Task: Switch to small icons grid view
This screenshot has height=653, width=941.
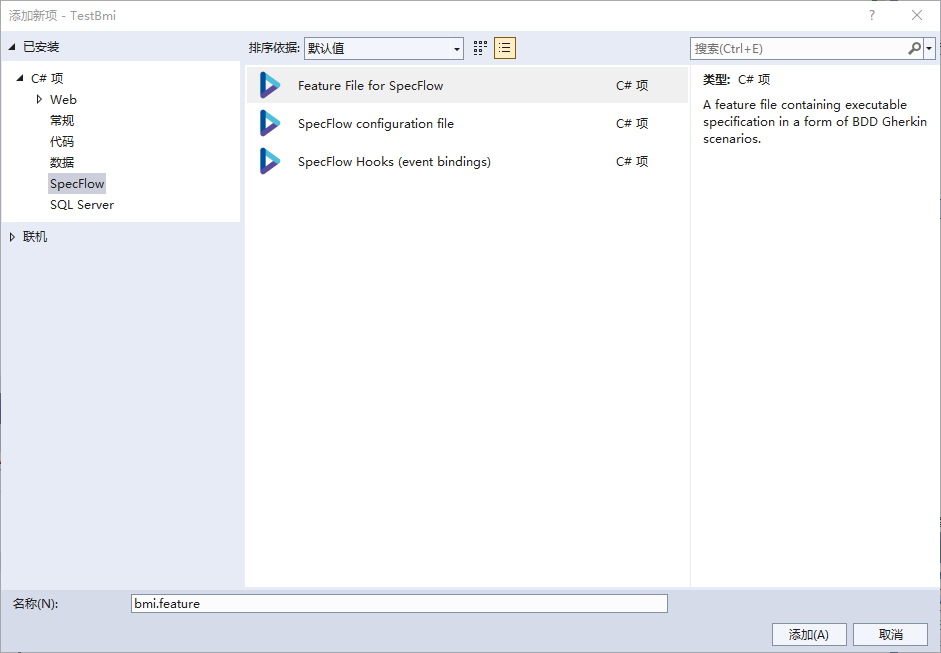Action: click(x=480, y=48)
